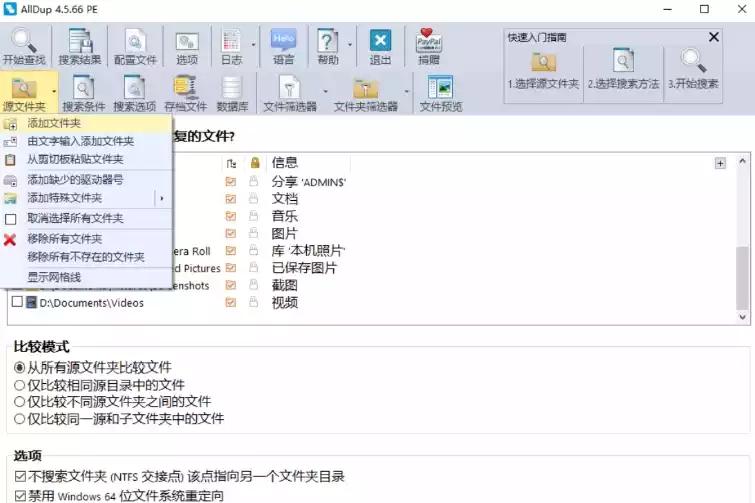The height and width of the screenshot is (503, 755).
Task: Open the 帮助 help icon
Action: [328, 46]
